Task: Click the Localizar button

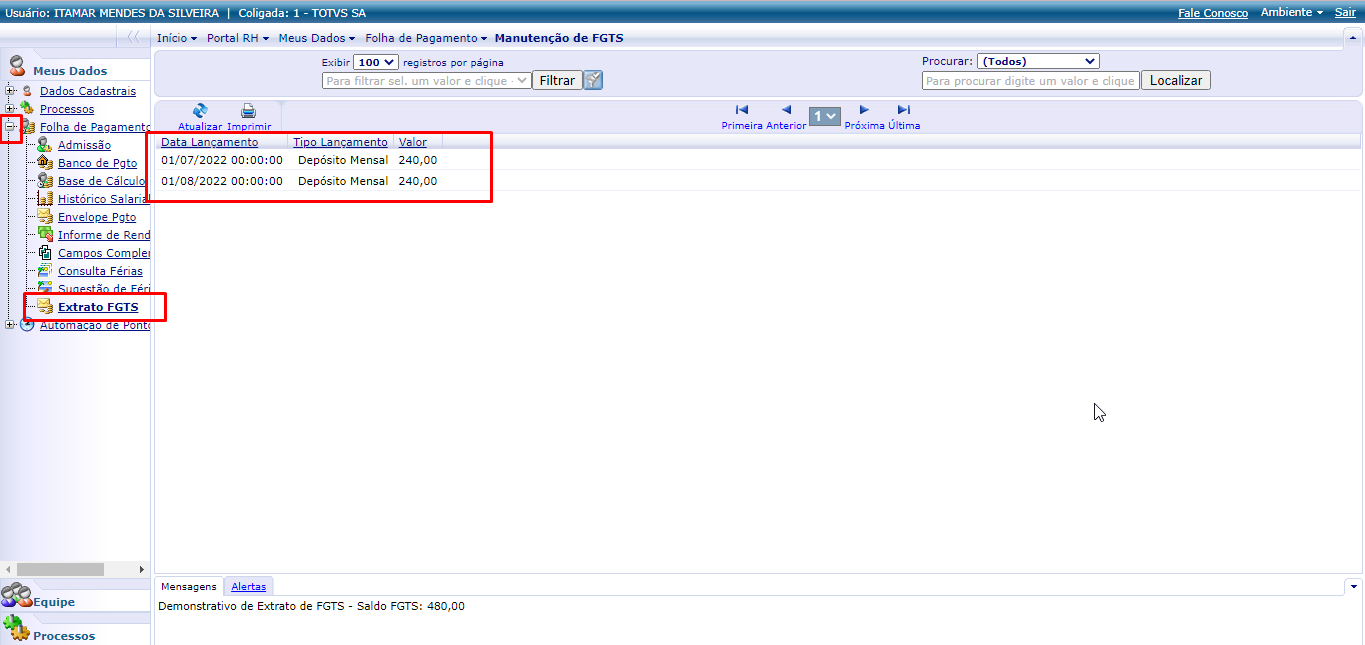Action: tap(1176, 80)
